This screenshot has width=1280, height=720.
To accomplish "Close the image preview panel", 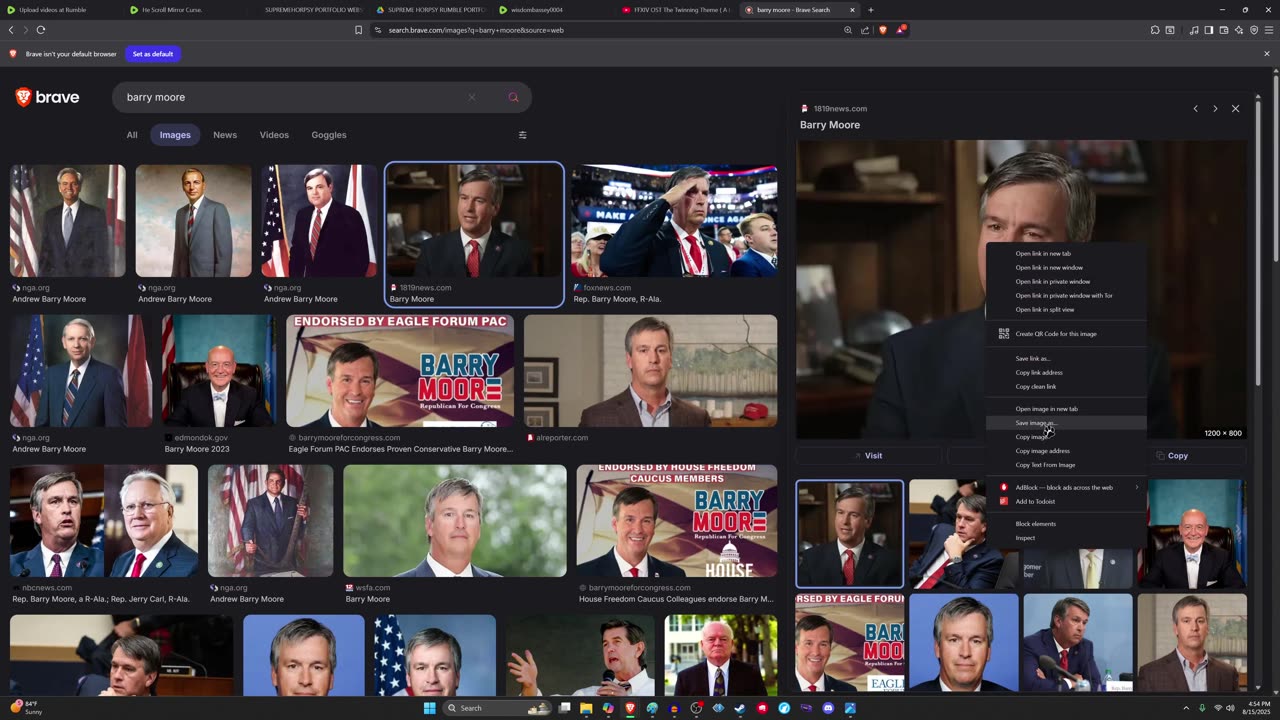I will (1235, 108).
